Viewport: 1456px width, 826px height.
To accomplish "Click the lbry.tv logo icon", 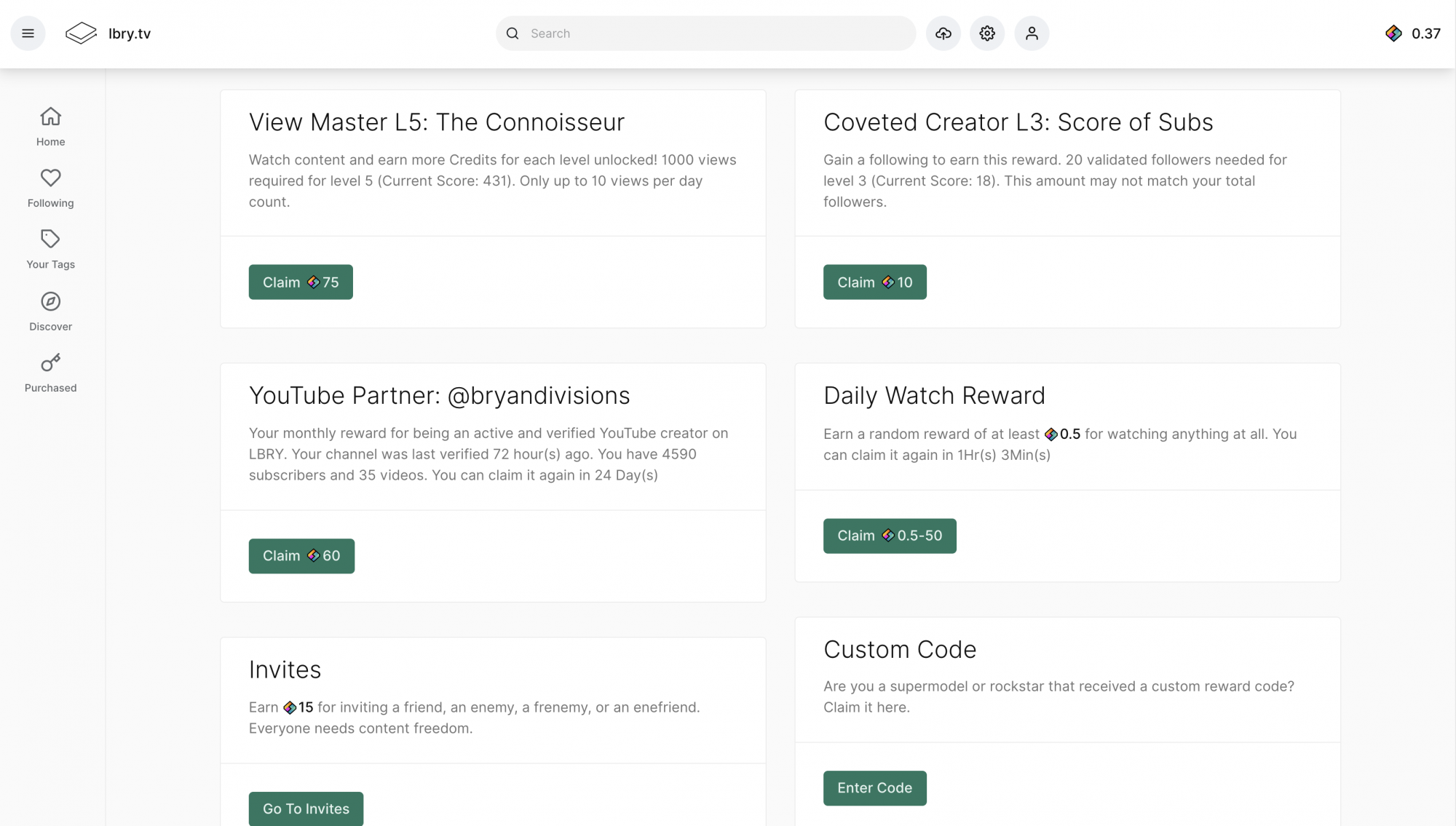I will coord(81,33).
